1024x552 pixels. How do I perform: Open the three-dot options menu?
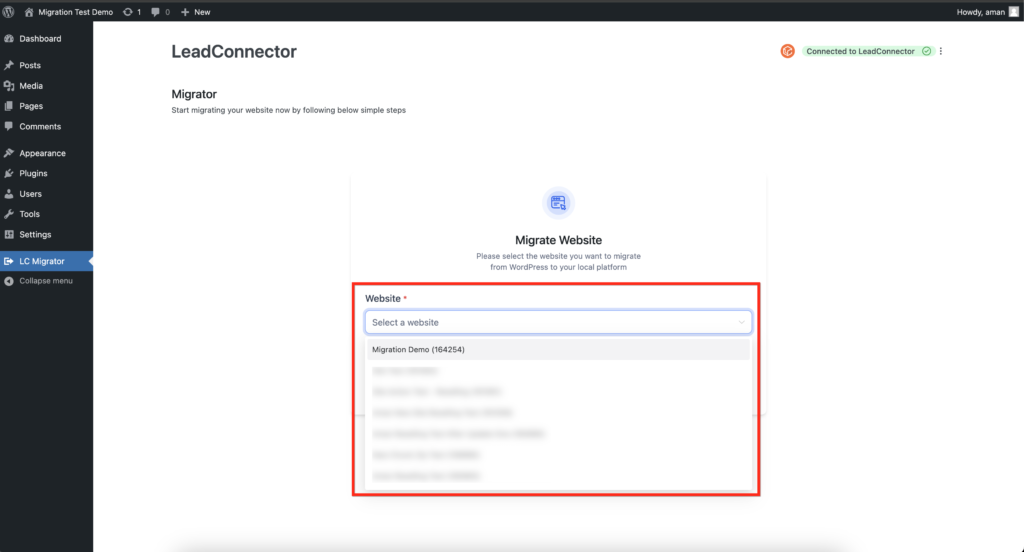click(941, 51)
